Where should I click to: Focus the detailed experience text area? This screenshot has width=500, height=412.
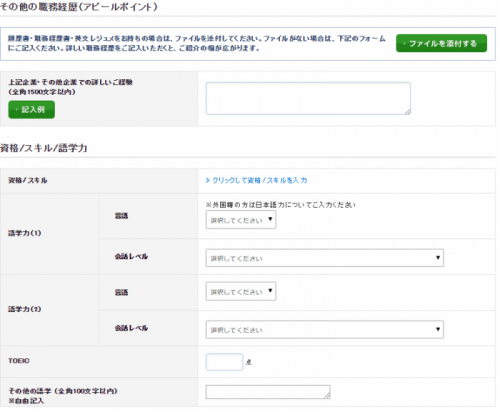point(308,98)
